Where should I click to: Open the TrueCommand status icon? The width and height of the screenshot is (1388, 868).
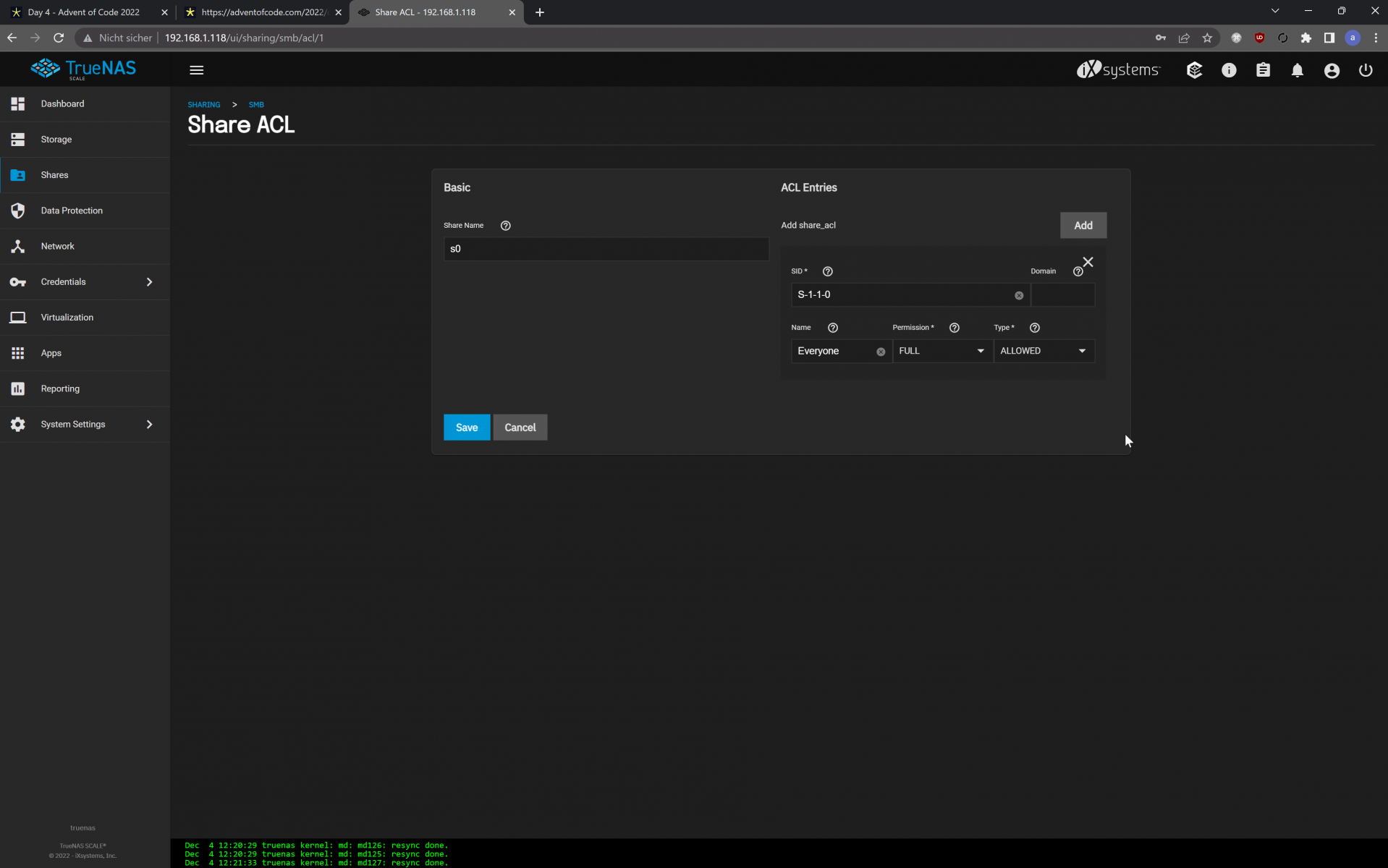pos(1194,70)
